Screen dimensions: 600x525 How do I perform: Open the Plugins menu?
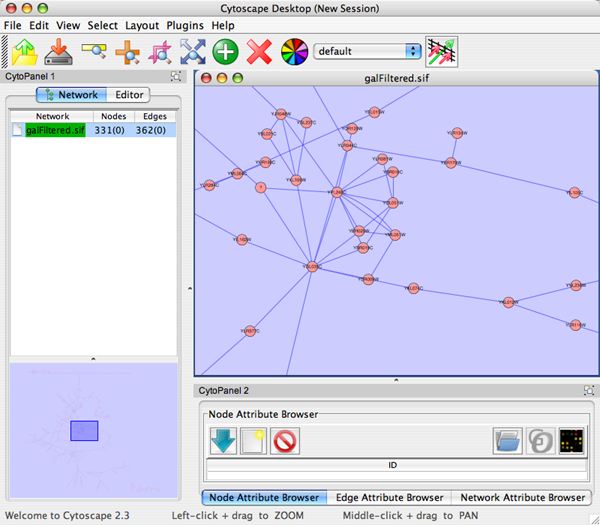(185, 25)
